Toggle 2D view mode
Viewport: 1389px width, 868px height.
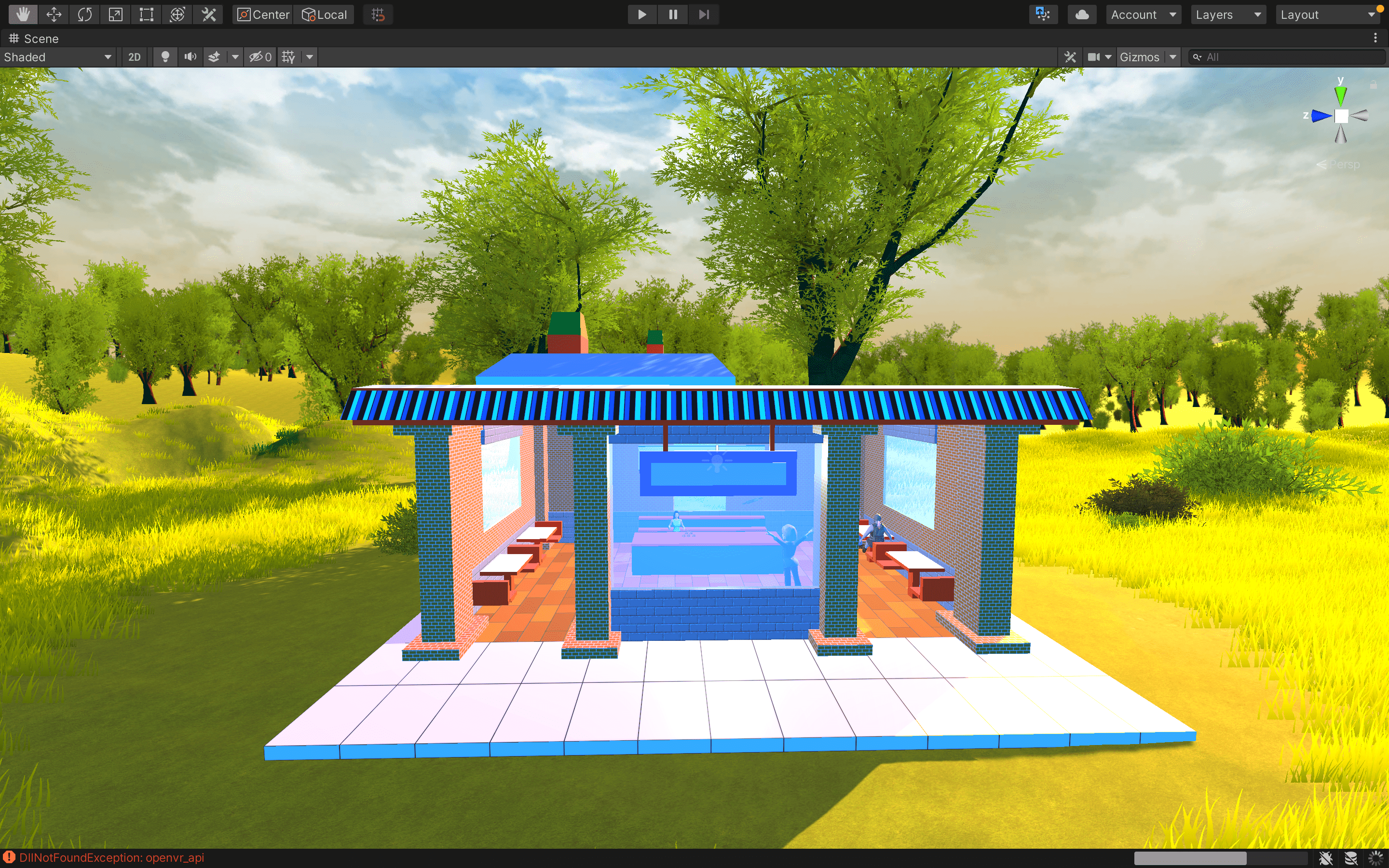[134, 57]
